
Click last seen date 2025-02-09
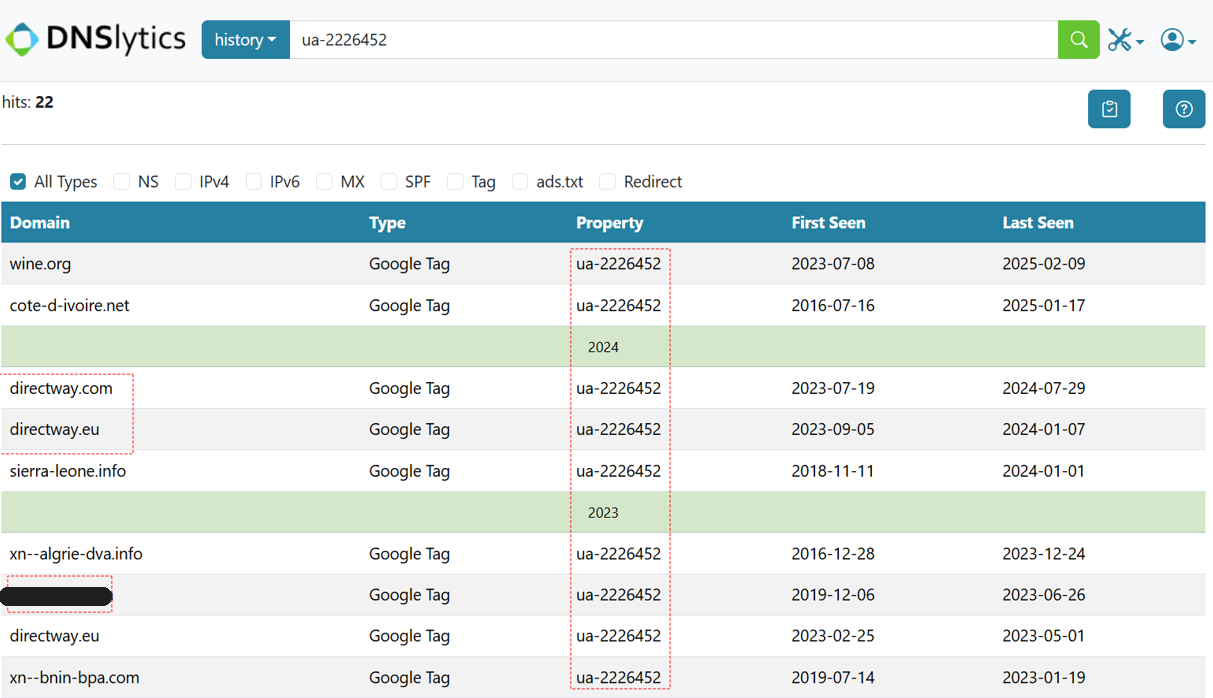click(1044, 264)
